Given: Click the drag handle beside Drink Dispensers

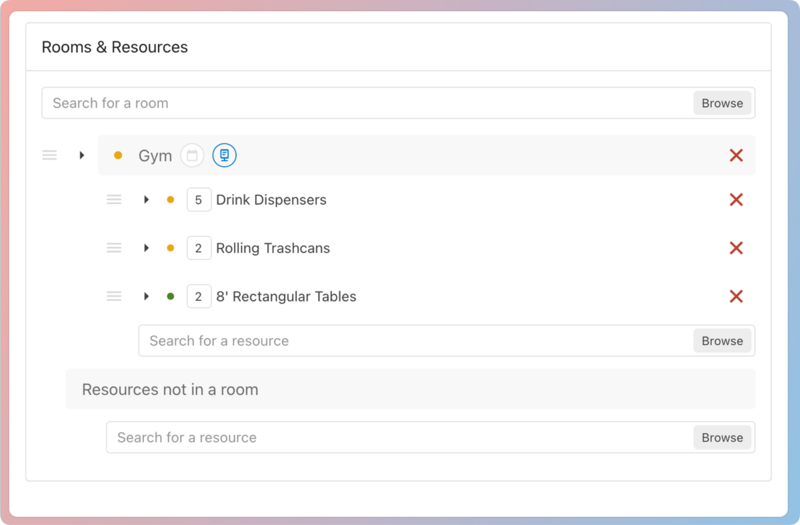Looking at the screenshot, I should (114, 200).
